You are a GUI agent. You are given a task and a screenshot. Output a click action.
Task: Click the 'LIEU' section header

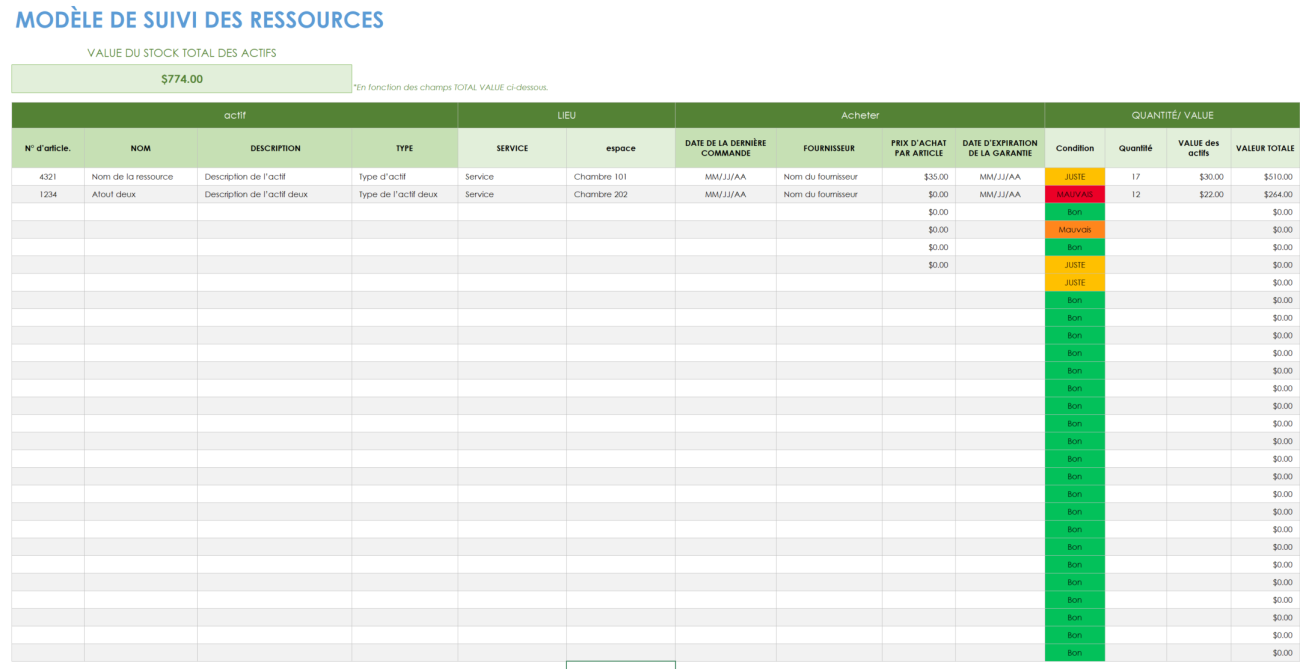tap(566, 115)
